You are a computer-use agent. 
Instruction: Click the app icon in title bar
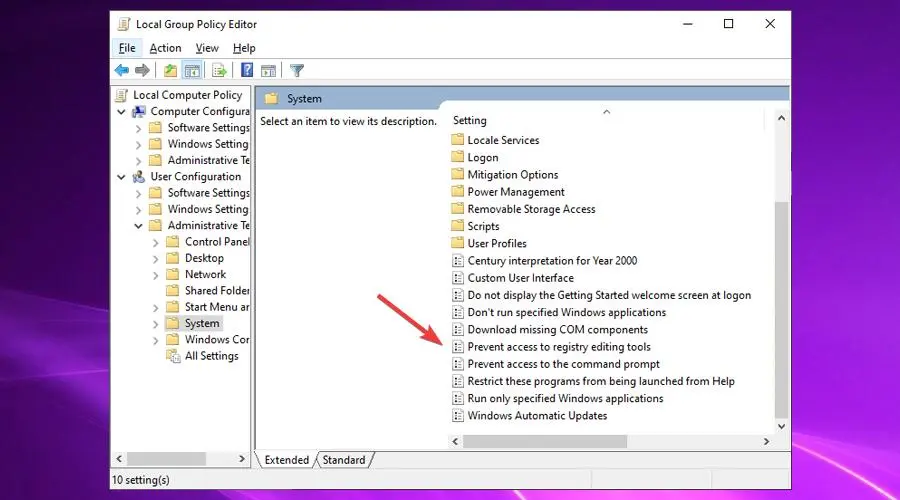tap(123, 24)
